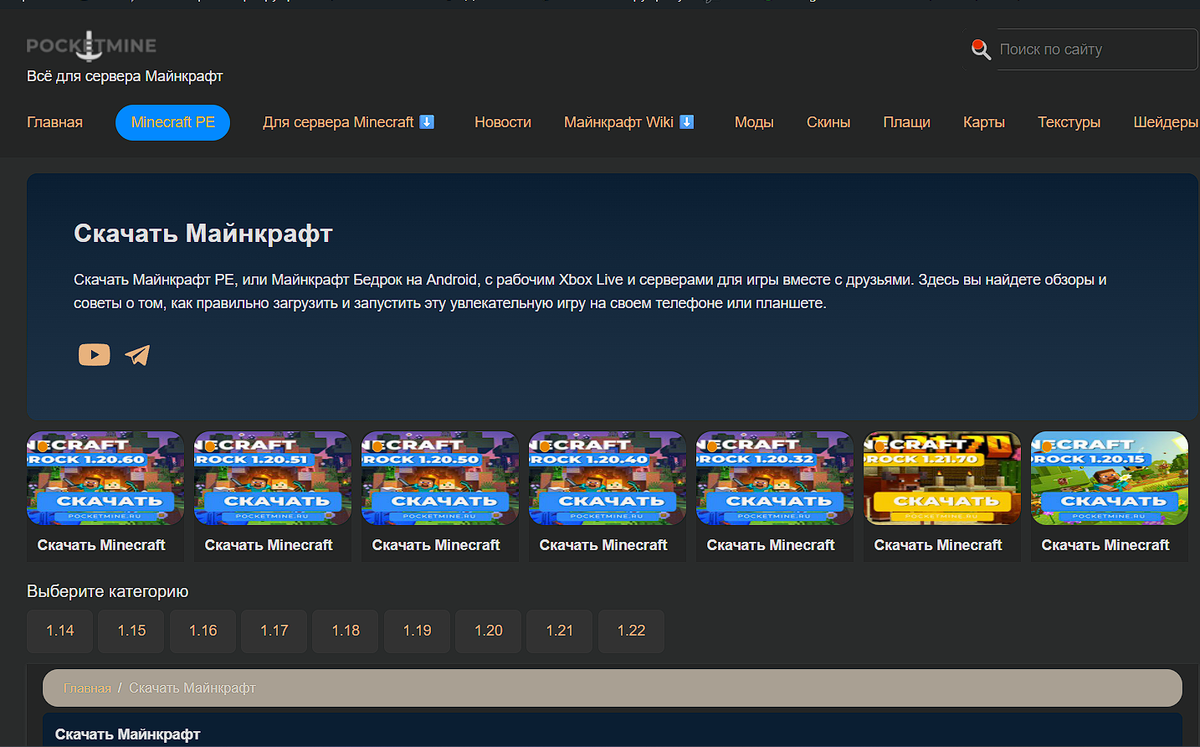Click the Скачать Майнкрафт banner heading

tap(203, 234)
